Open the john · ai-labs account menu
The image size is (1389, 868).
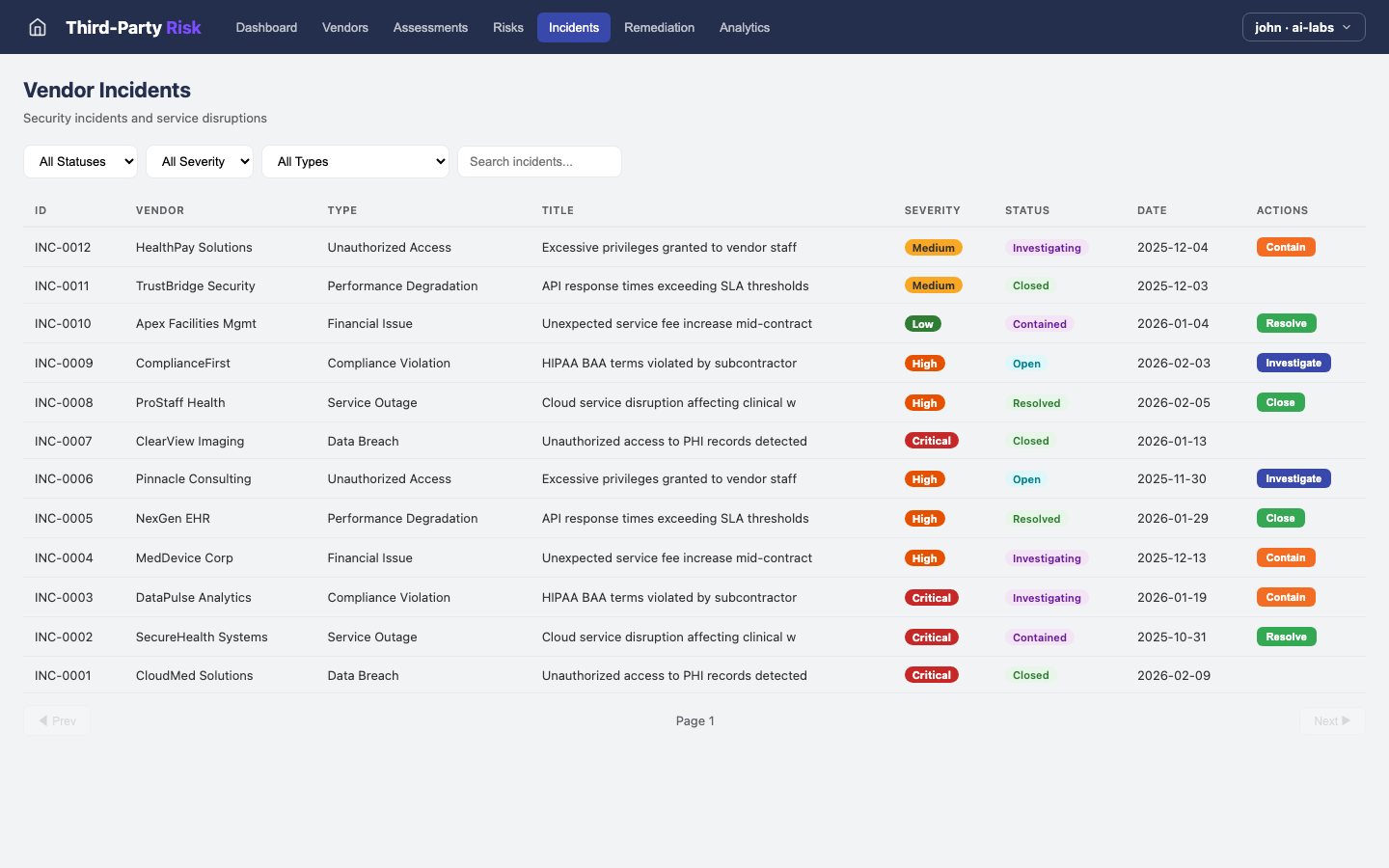click(x=1303, y=27)
